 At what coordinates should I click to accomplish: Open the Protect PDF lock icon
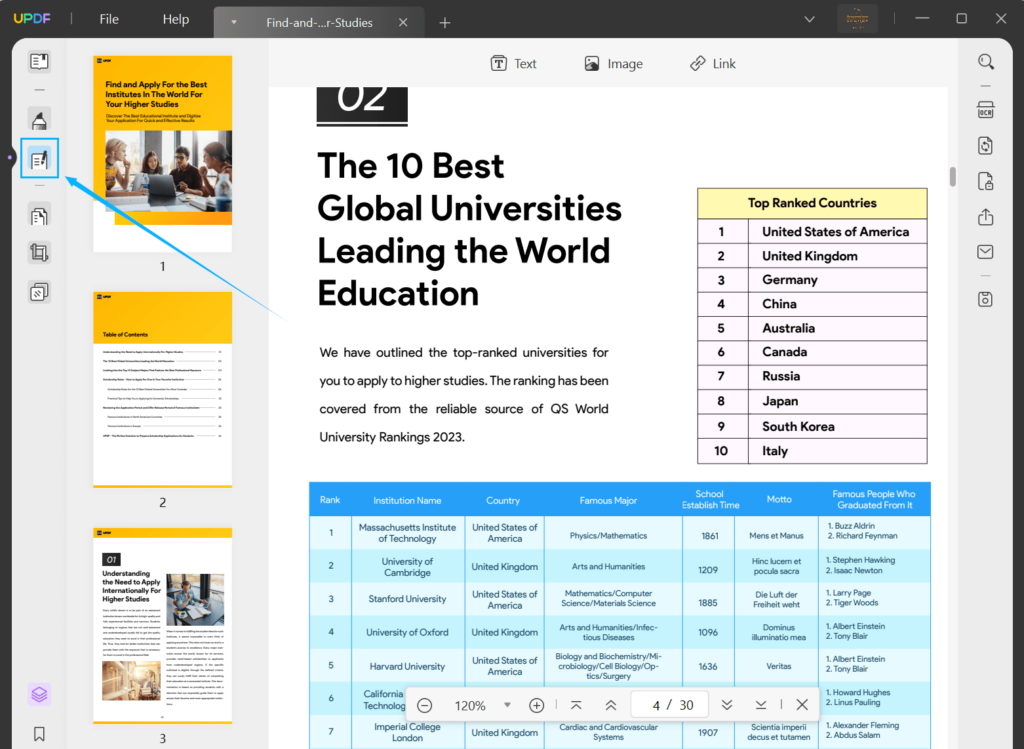coord(986,181)
